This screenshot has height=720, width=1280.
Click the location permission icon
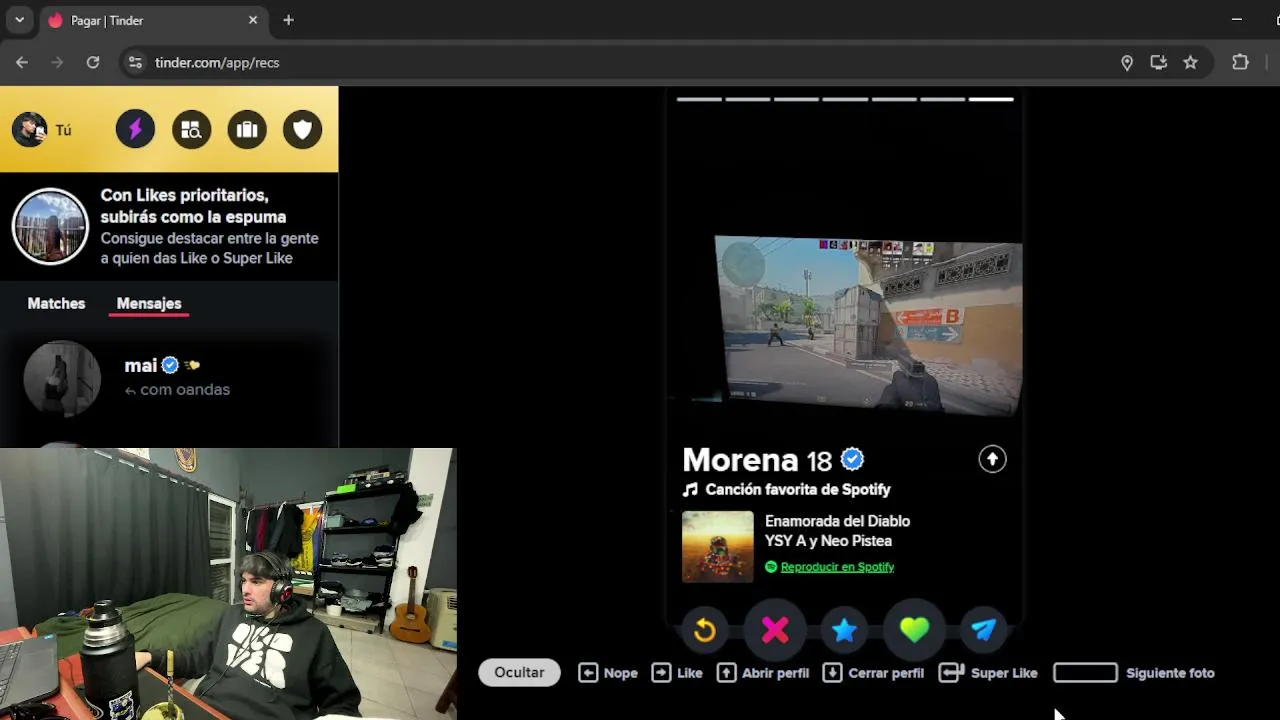pyautogui.click(x=1127, y=62)
